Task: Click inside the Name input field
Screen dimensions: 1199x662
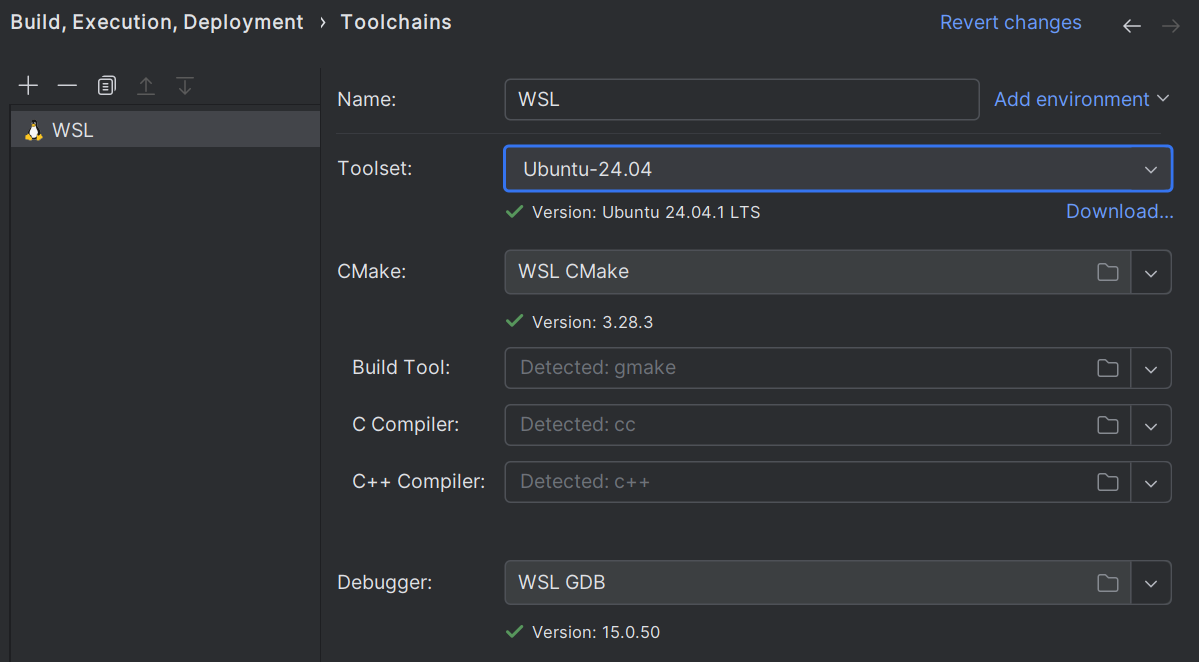Action: pyautogui.click(x=741, y=99)
